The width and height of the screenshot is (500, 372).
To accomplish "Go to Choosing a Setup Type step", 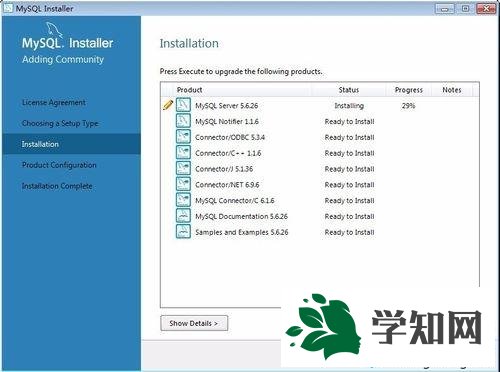I will coord(60,123).
